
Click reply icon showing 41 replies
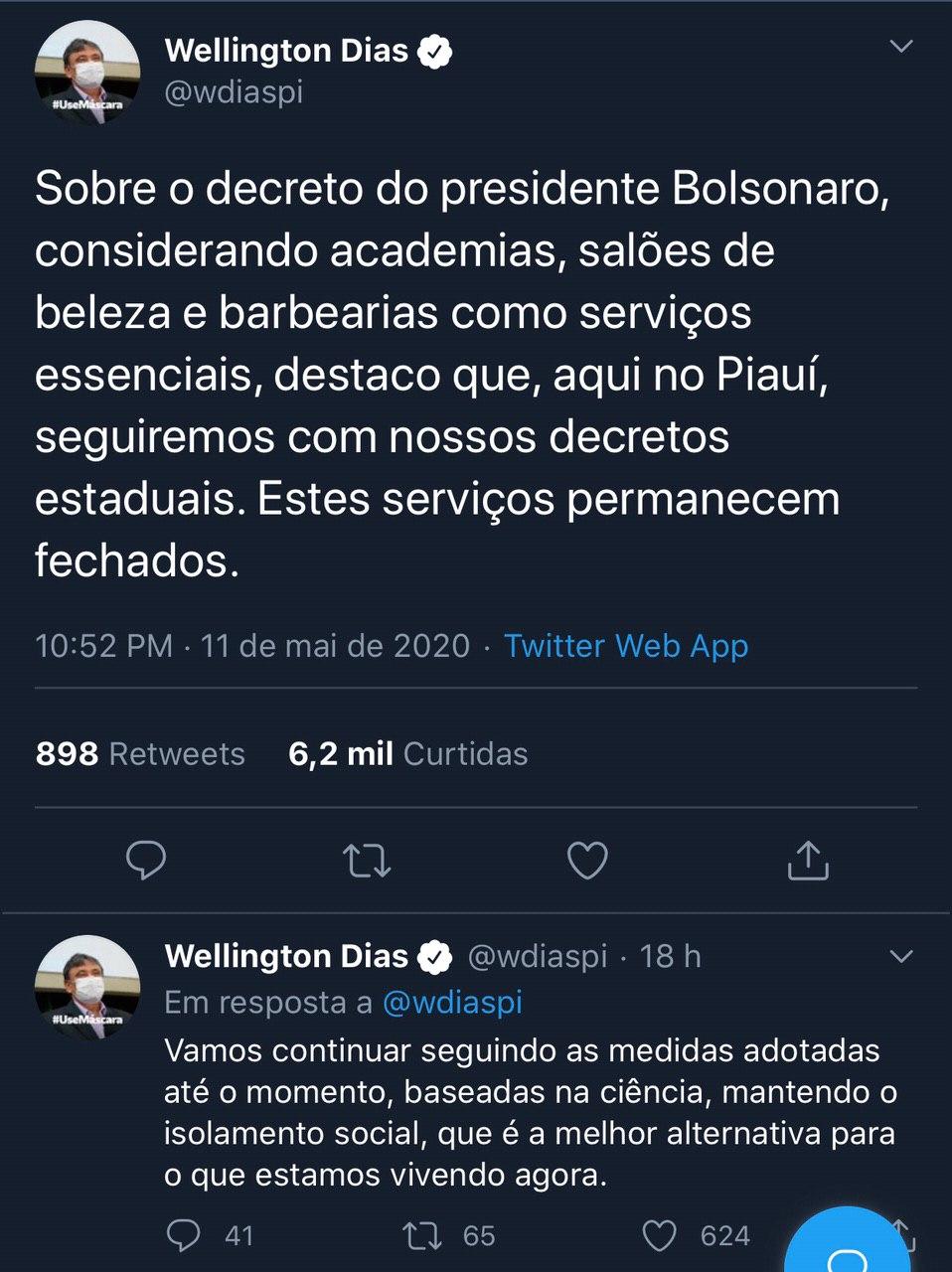pyautogui.click(x=184, y=1235)
